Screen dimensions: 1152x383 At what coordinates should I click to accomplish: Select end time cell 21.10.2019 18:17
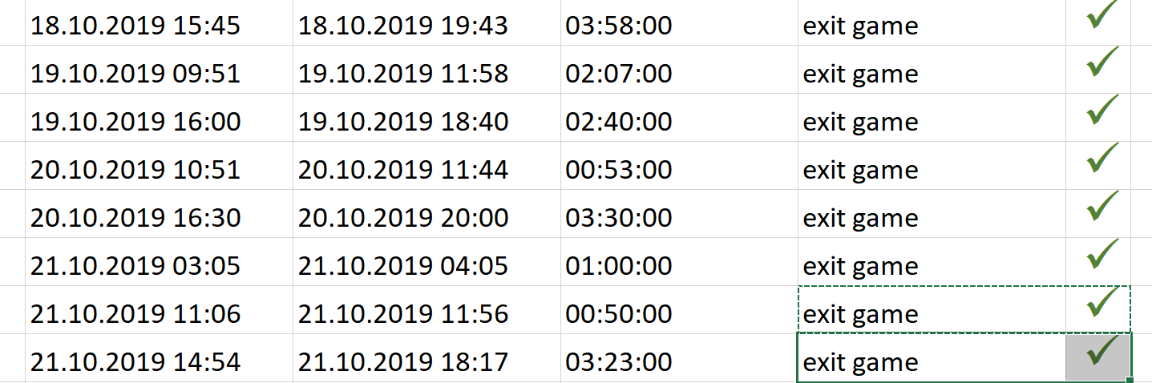(x=426, y=358)
